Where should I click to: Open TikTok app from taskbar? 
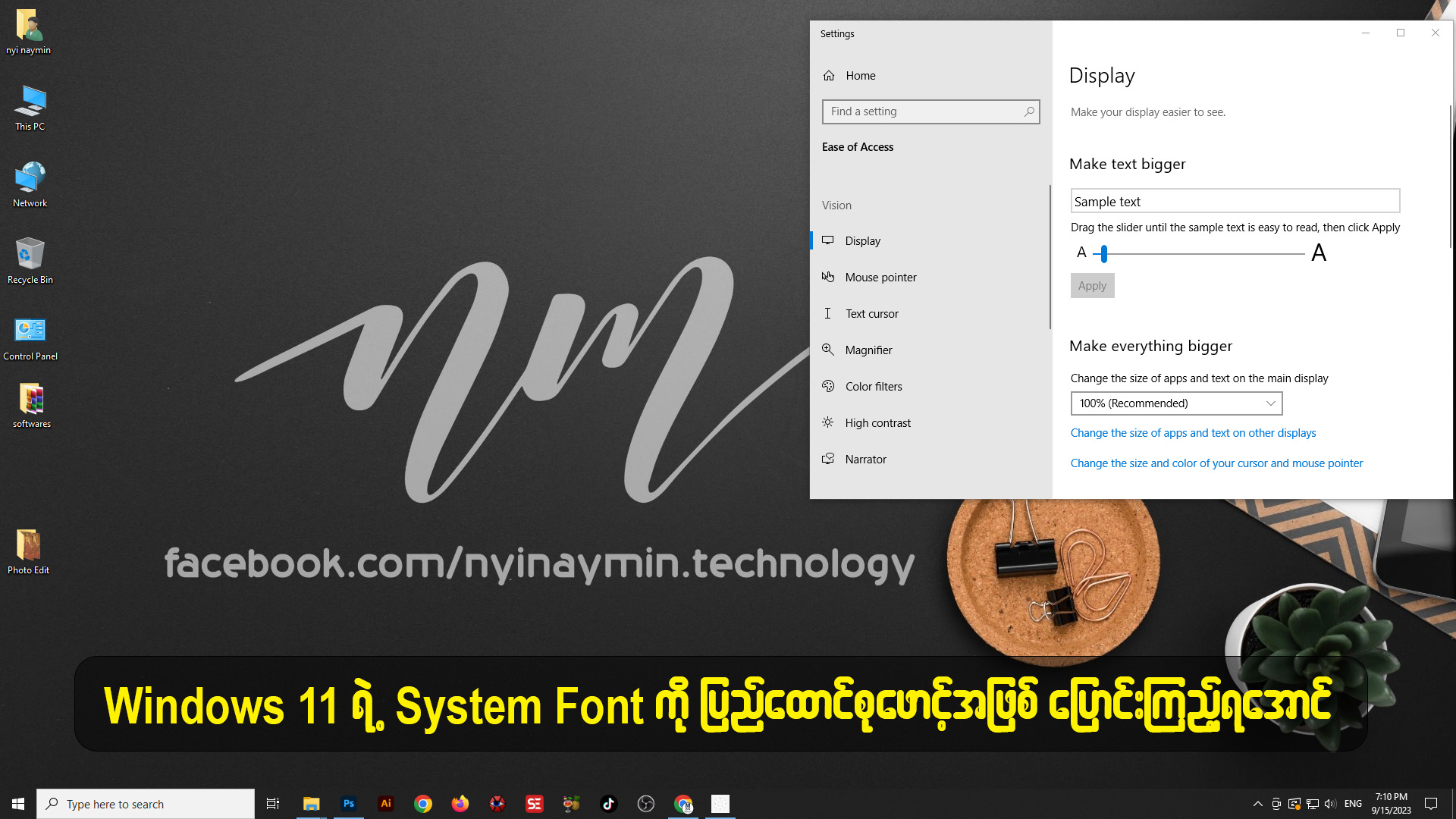(609, 804)
